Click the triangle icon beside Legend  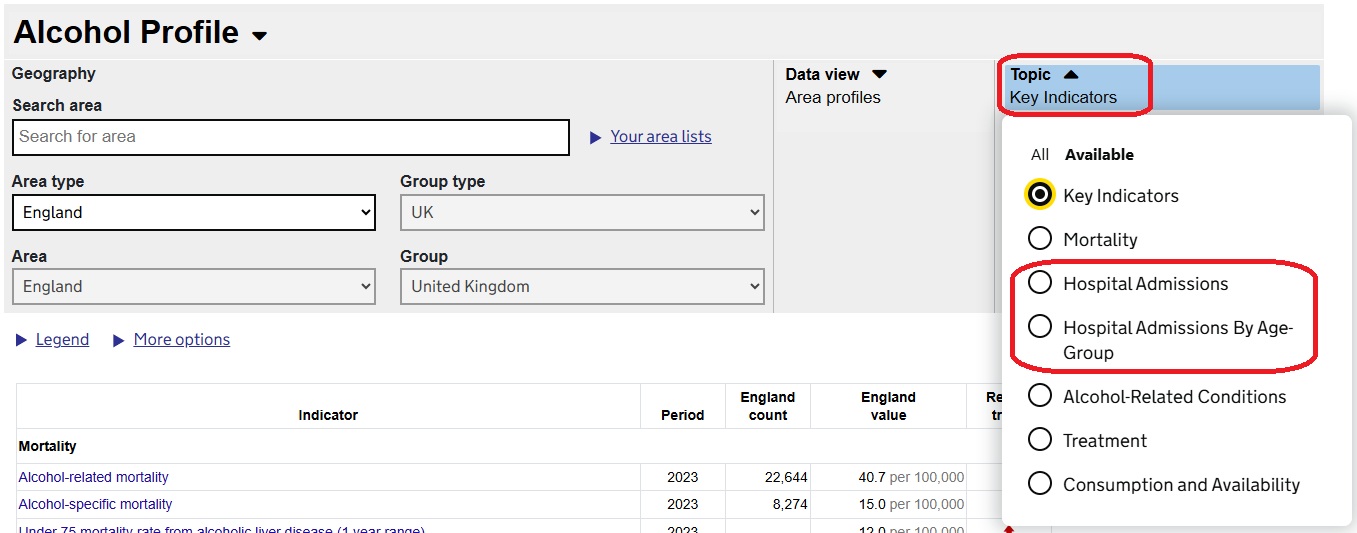(21, 341)
